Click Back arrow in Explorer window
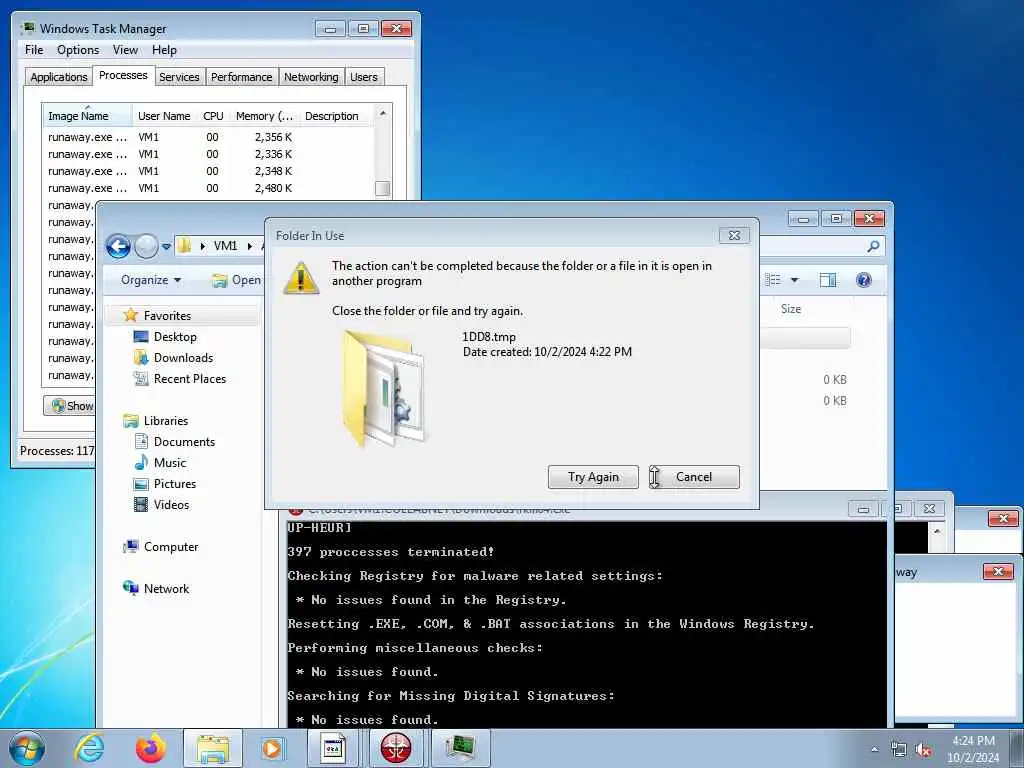The height and width of the screenshot is (768, 1024). tap(118, 246)
